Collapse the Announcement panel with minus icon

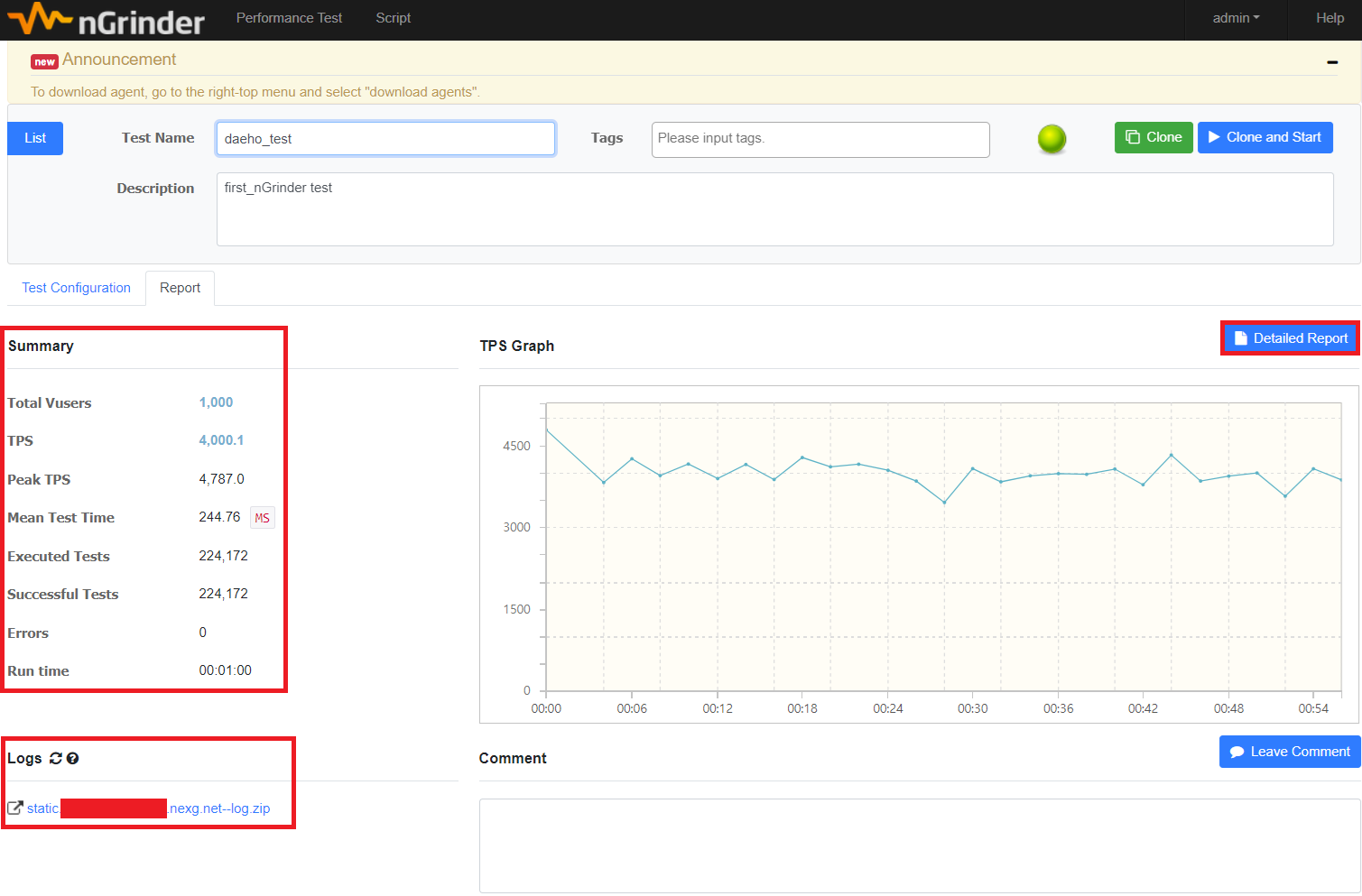pyautogui.click(x=1332, y=62)
